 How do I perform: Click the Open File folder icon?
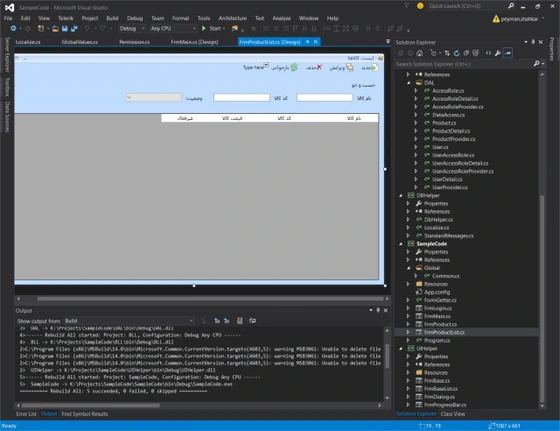55,29
